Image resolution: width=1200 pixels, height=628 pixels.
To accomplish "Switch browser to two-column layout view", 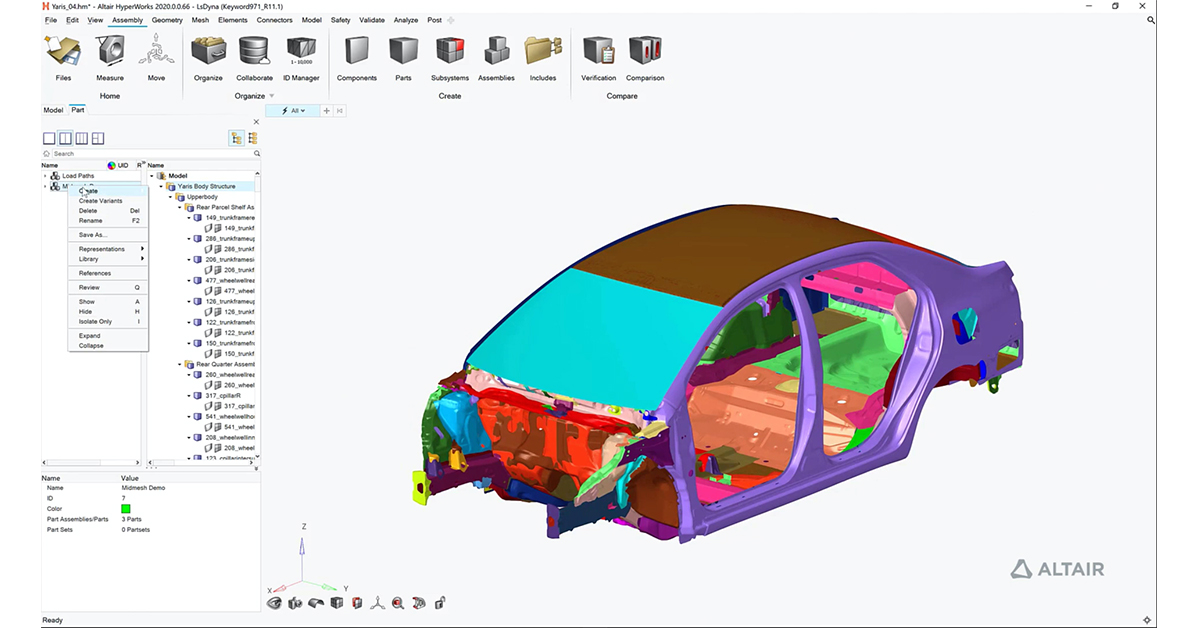I will 66,138.
